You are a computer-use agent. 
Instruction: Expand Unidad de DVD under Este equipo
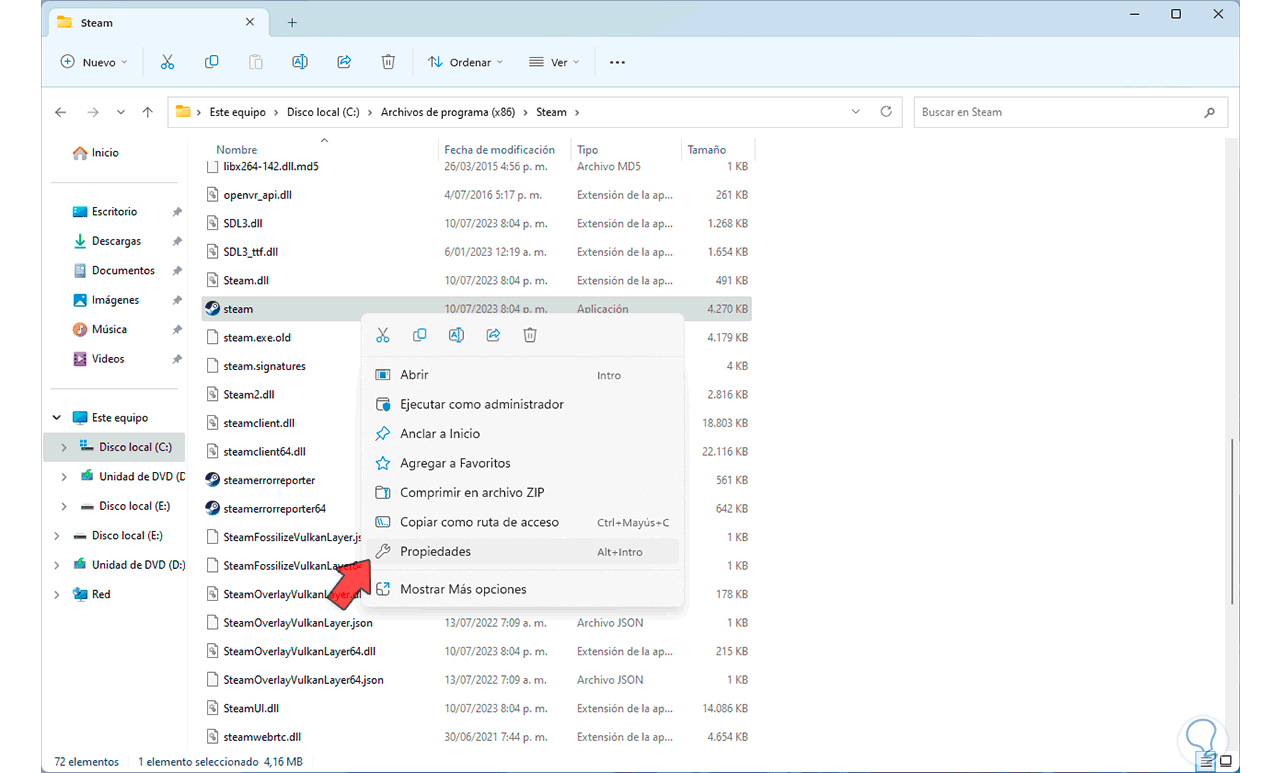64,477
